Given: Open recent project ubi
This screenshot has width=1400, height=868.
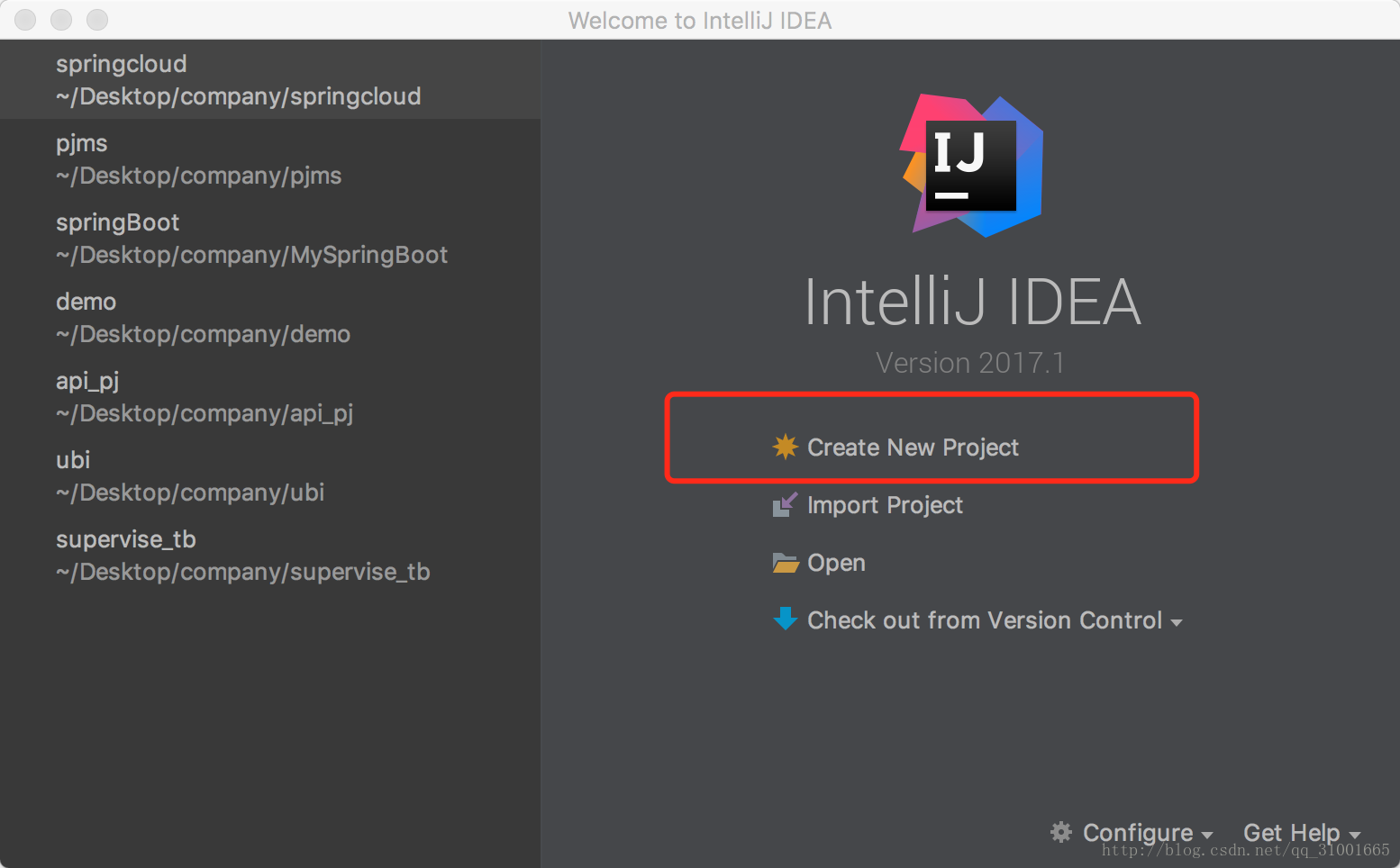Looking at the screenshot, I should coord(73,460).
